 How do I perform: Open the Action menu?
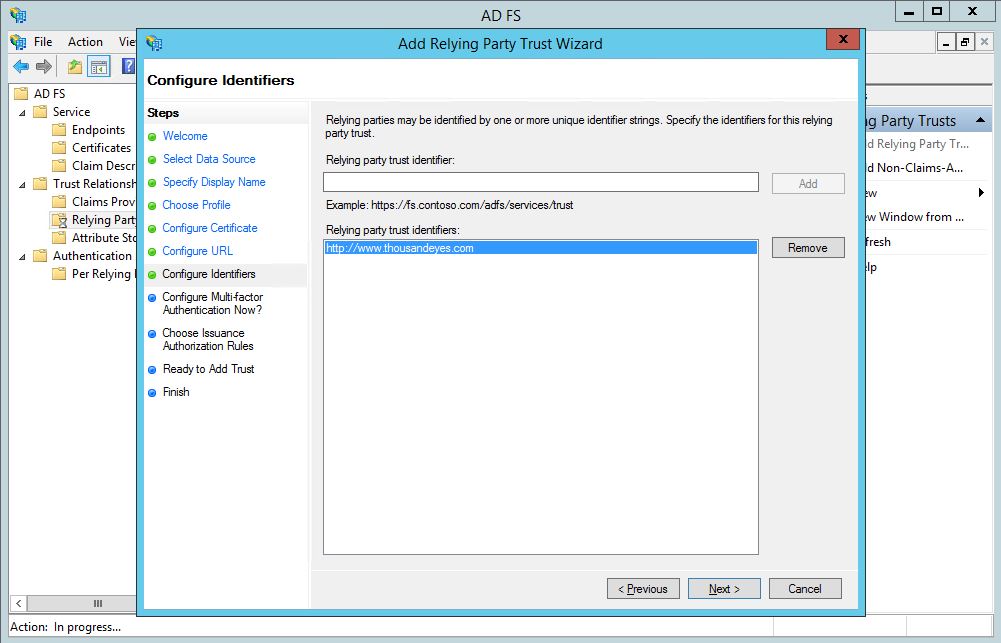[85, 42]
